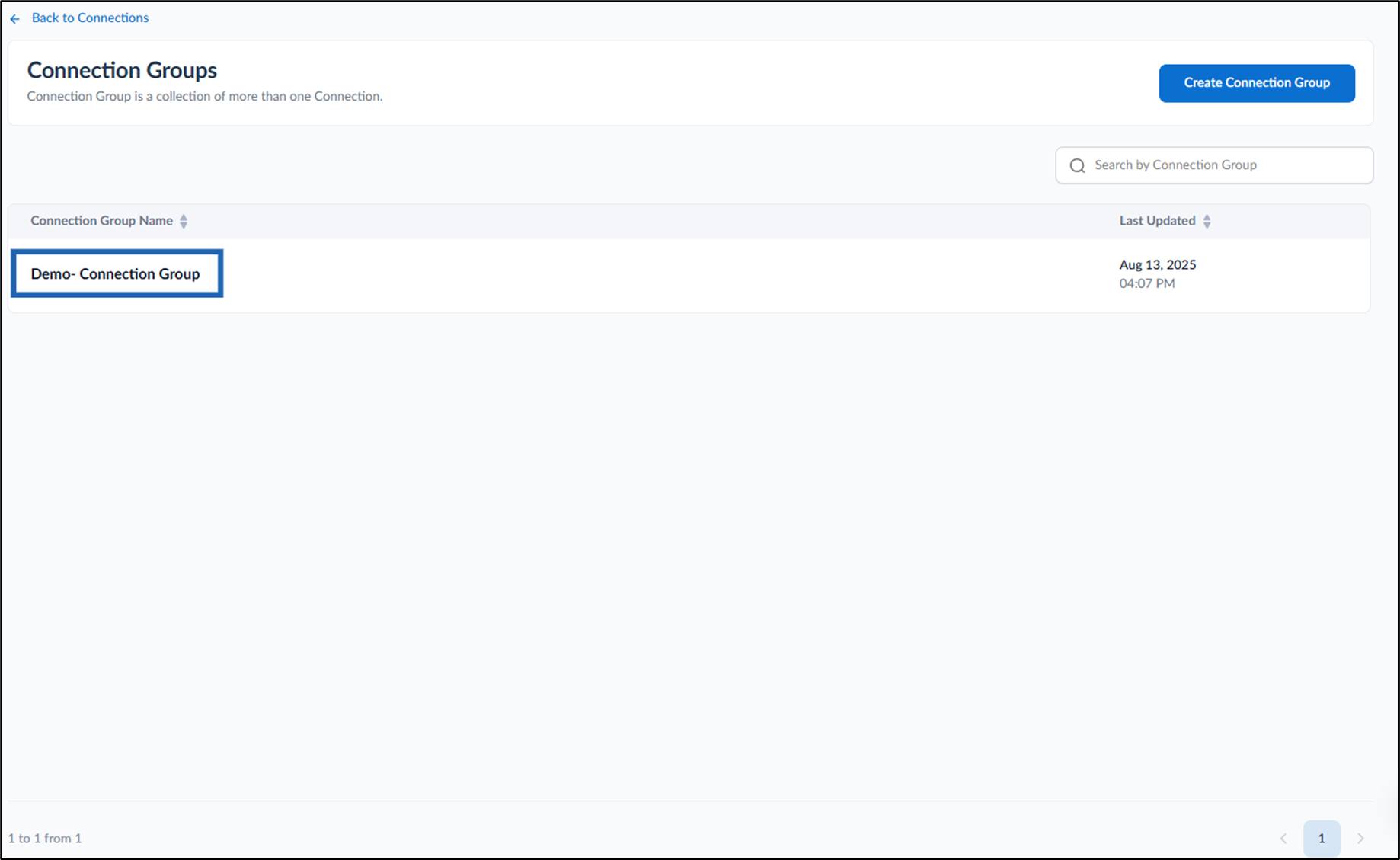Screen dimensions: 1400x860
Task: Open the Demo- Connection Group entry
Action: coord(115,273)
